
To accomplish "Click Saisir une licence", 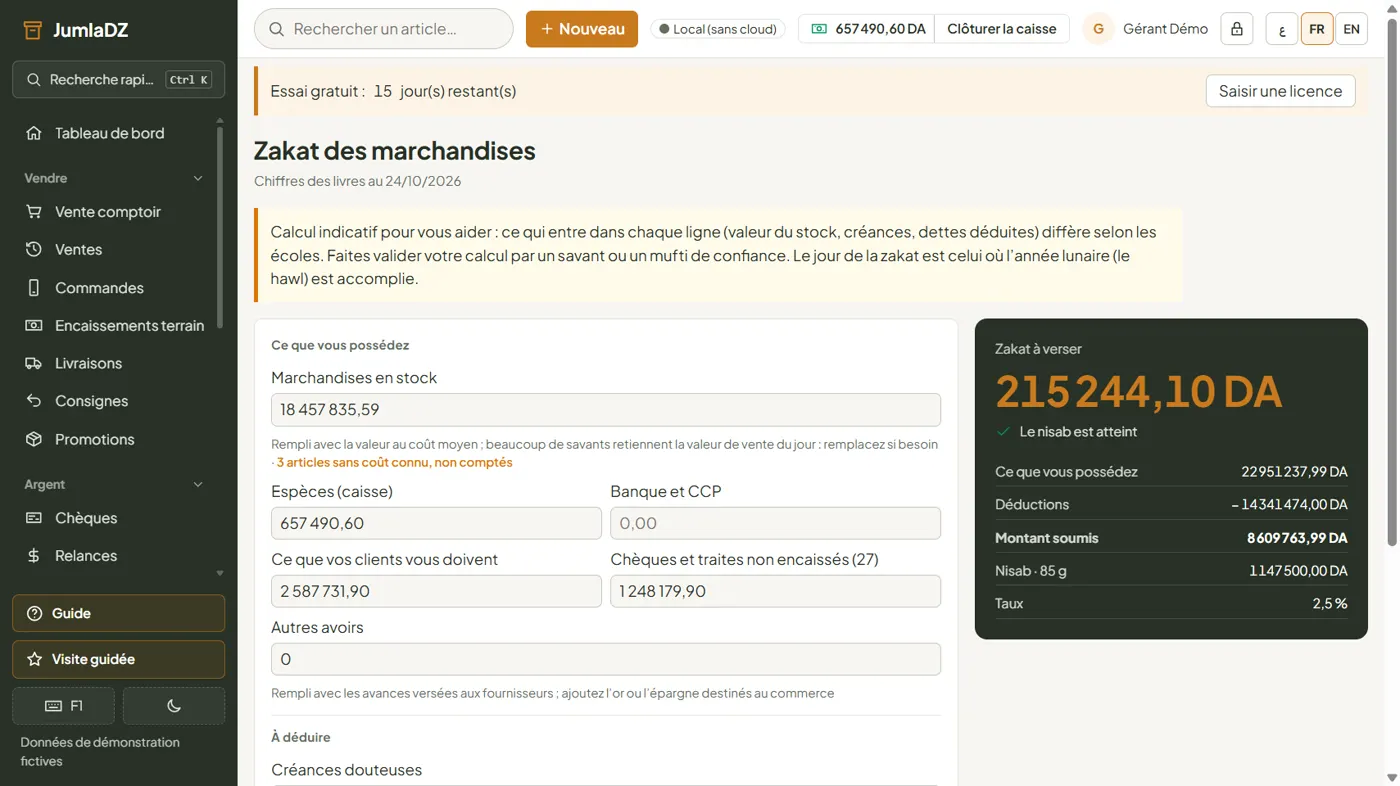I will (x=1280, y=91).
